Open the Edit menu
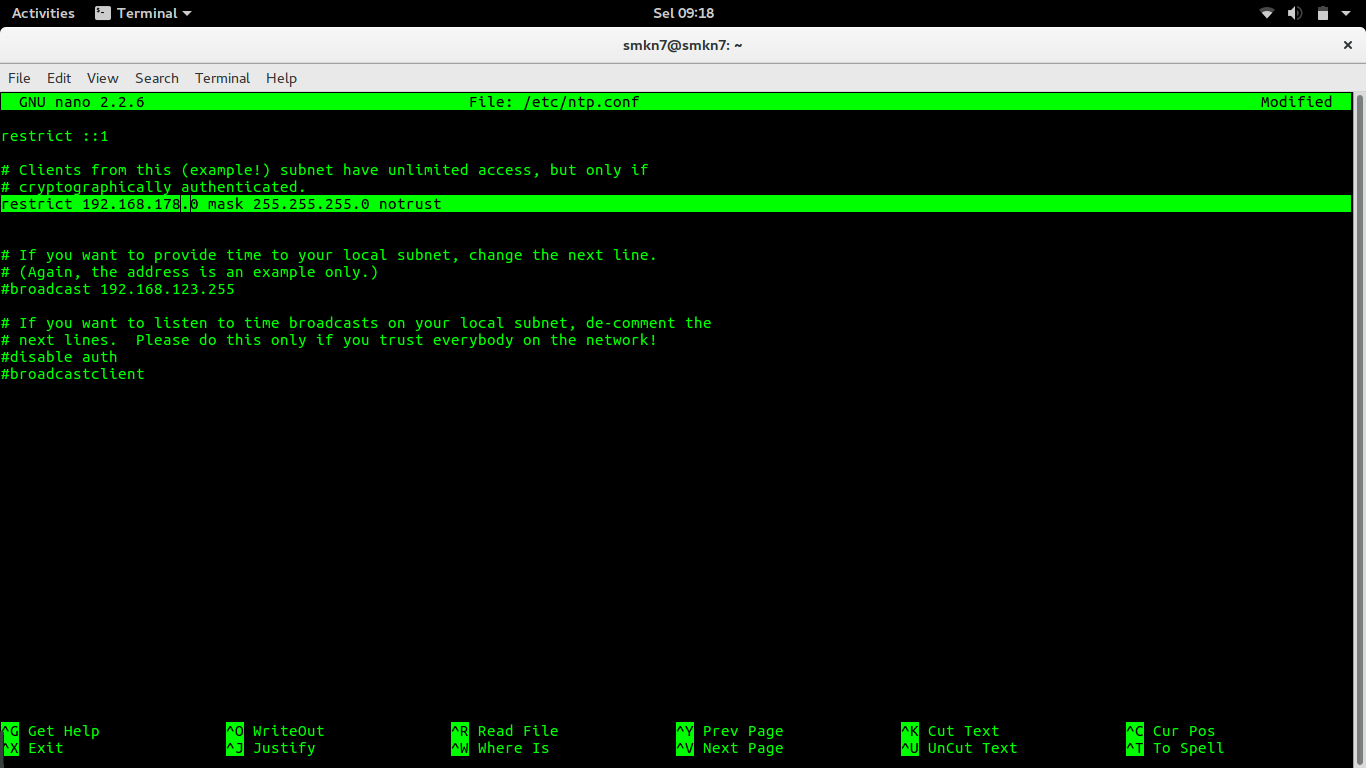Image resolution: width=1366 pixels, height=768 pixels. click(x=59, y=78)
